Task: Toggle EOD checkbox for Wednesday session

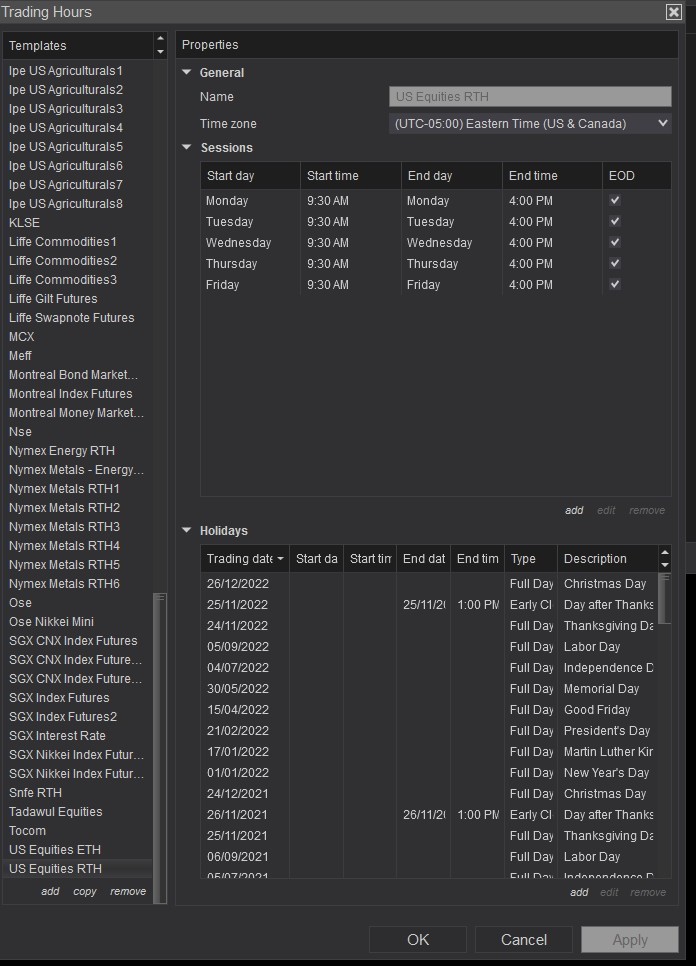Action: coord(615,242)
